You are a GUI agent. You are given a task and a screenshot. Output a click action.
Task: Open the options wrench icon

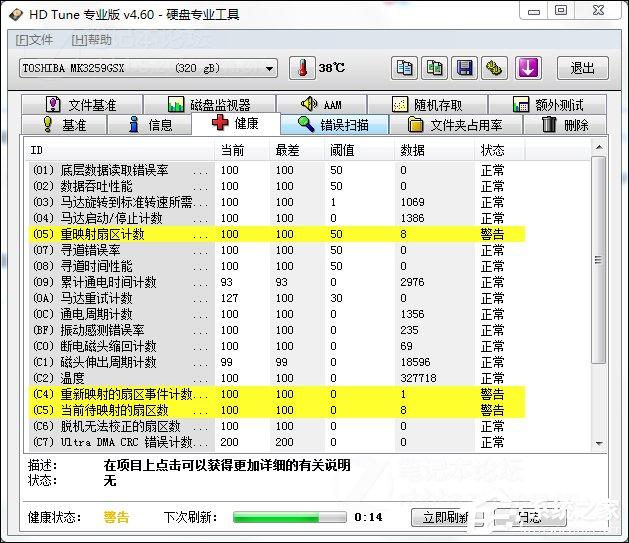pos(494,68)
